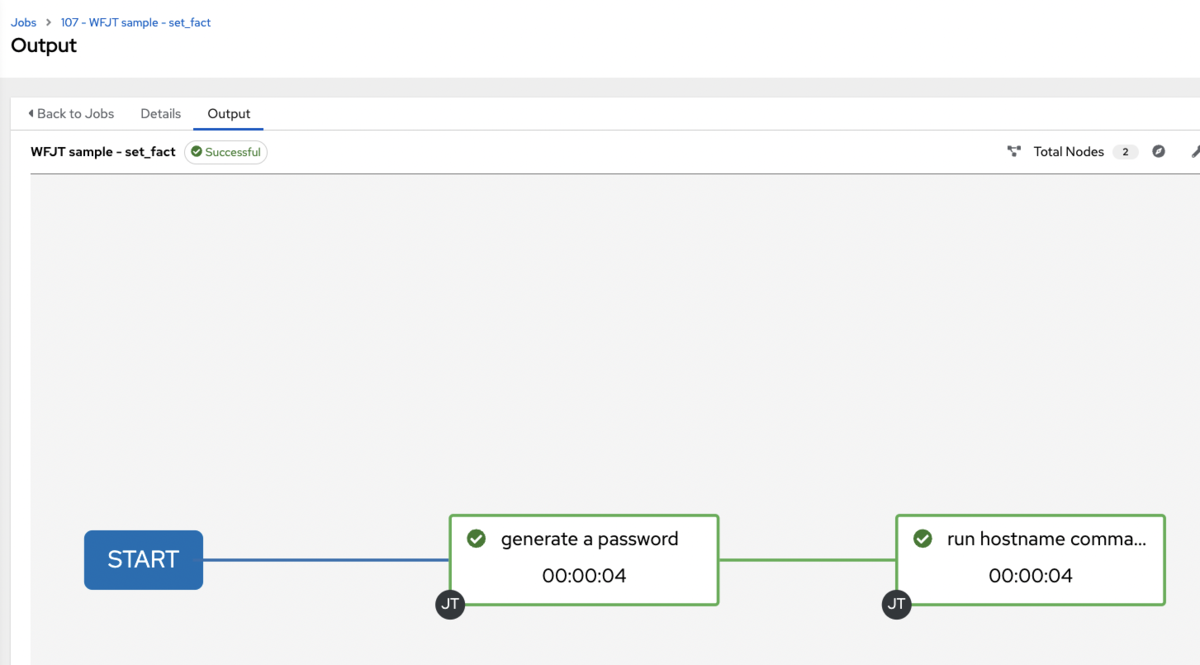Open the run hostname command node
The height and width of the screenshot is (665, 1200).
point(1031,560)
